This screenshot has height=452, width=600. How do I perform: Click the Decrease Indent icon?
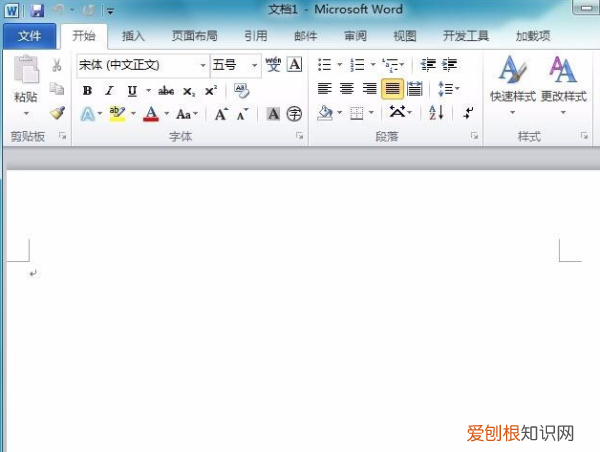click(x=428, y=65)
